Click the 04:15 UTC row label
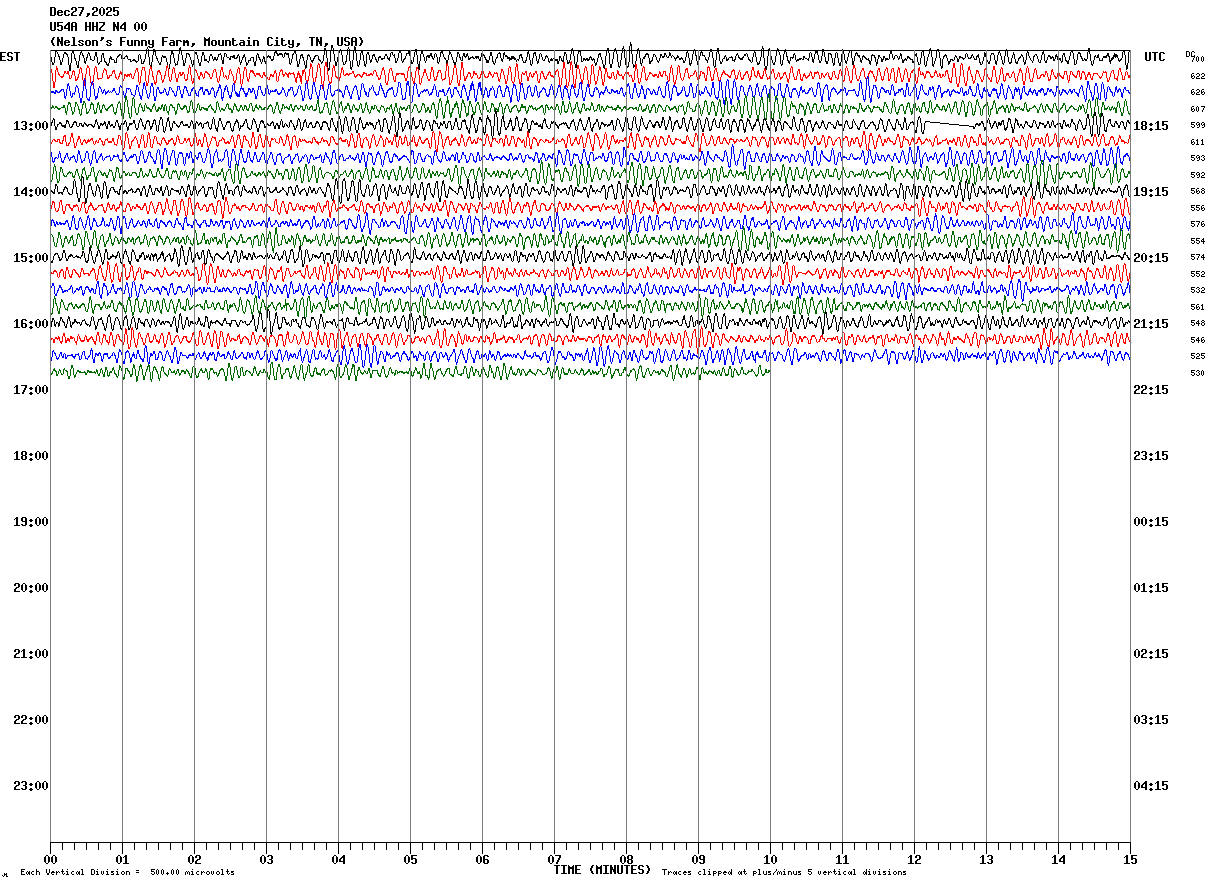The width and height of the screenshot is (1210, 886). [1151, 785]
